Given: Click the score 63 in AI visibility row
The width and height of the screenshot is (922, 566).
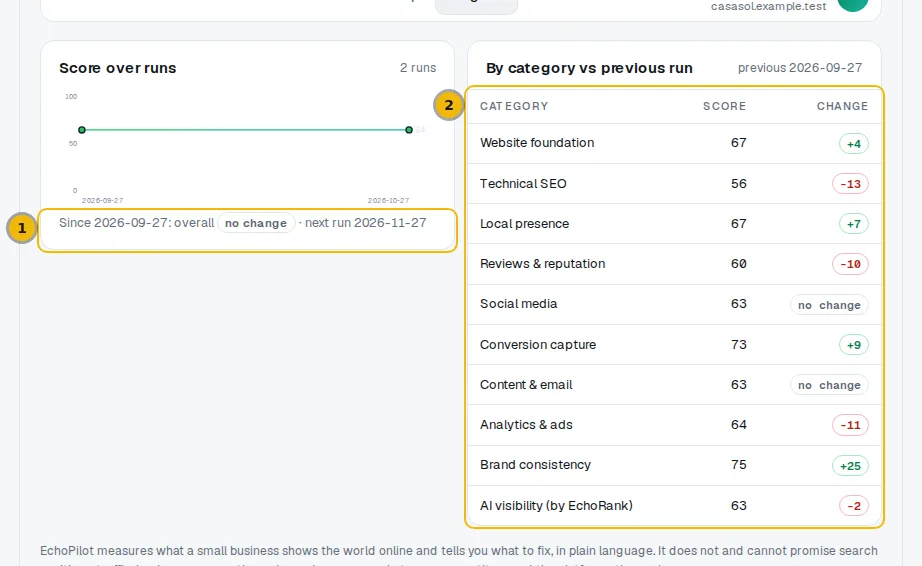Looking at the screenshot, I should [739, 505].
